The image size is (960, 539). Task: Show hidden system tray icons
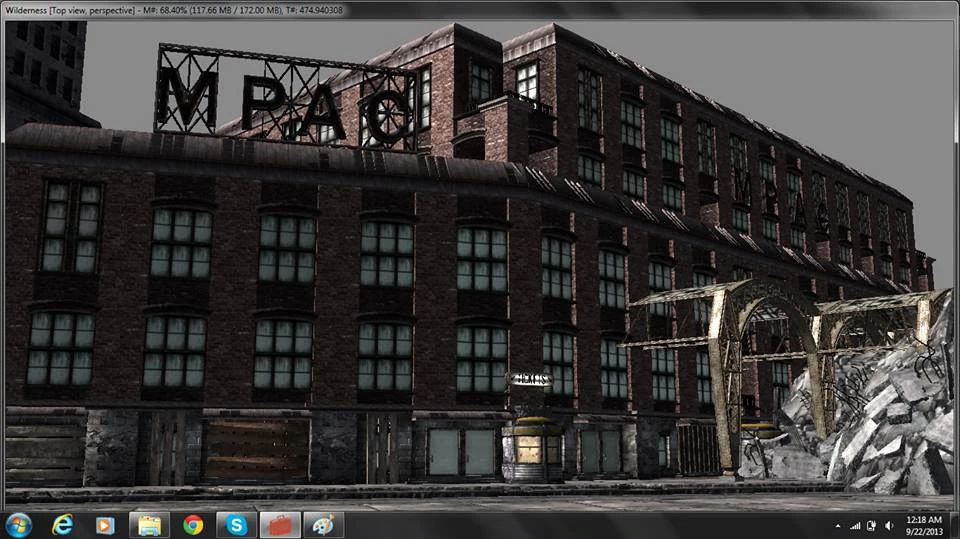coord(838,526)
